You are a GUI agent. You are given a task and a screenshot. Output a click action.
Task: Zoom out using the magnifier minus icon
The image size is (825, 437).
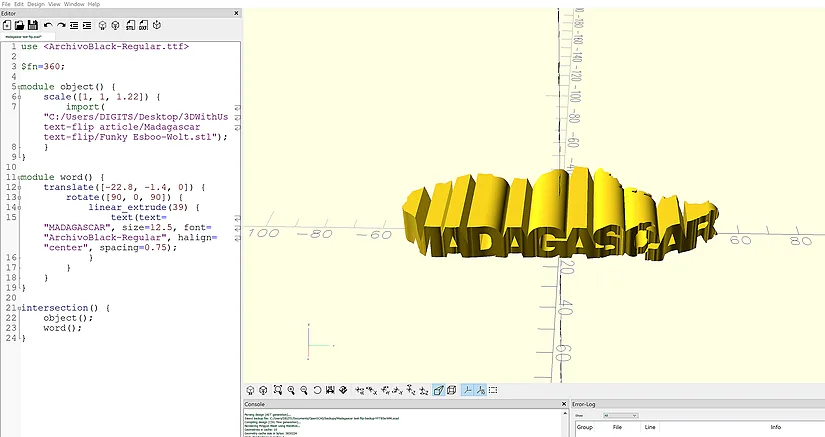click(304, 390)
